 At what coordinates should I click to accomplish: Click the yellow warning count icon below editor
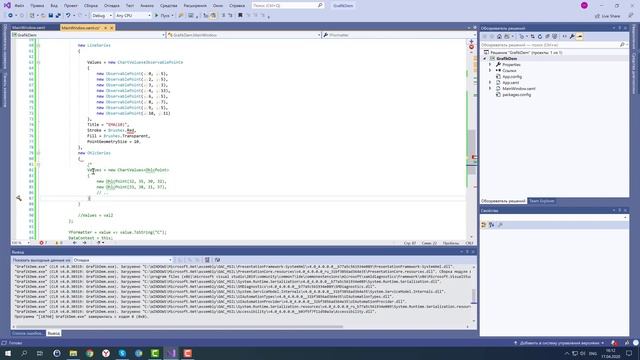(x=57, y=243)
